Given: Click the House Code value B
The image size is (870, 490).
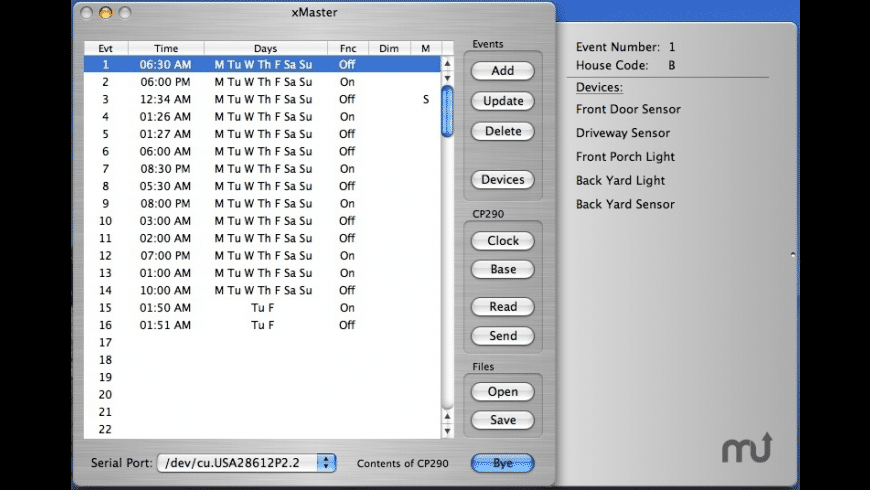Looking at the screenshot, I should point(671,65).
